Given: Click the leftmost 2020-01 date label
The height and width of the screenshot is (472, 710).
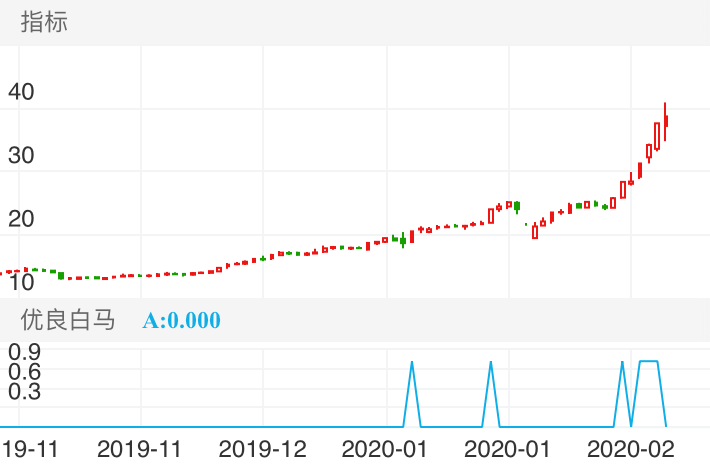Looking at the screenshot, I should pos(385,447).
